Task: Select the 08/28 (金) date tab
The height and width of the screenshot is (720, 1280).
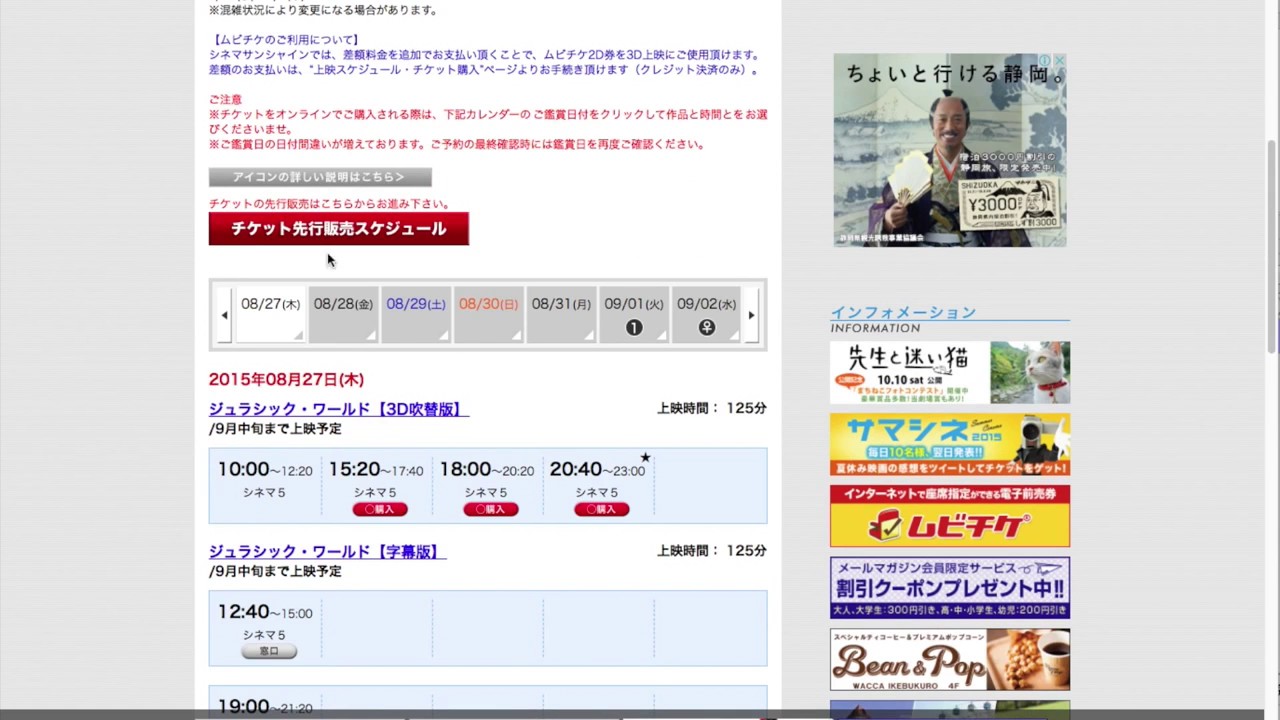Action: pos(343,315)
